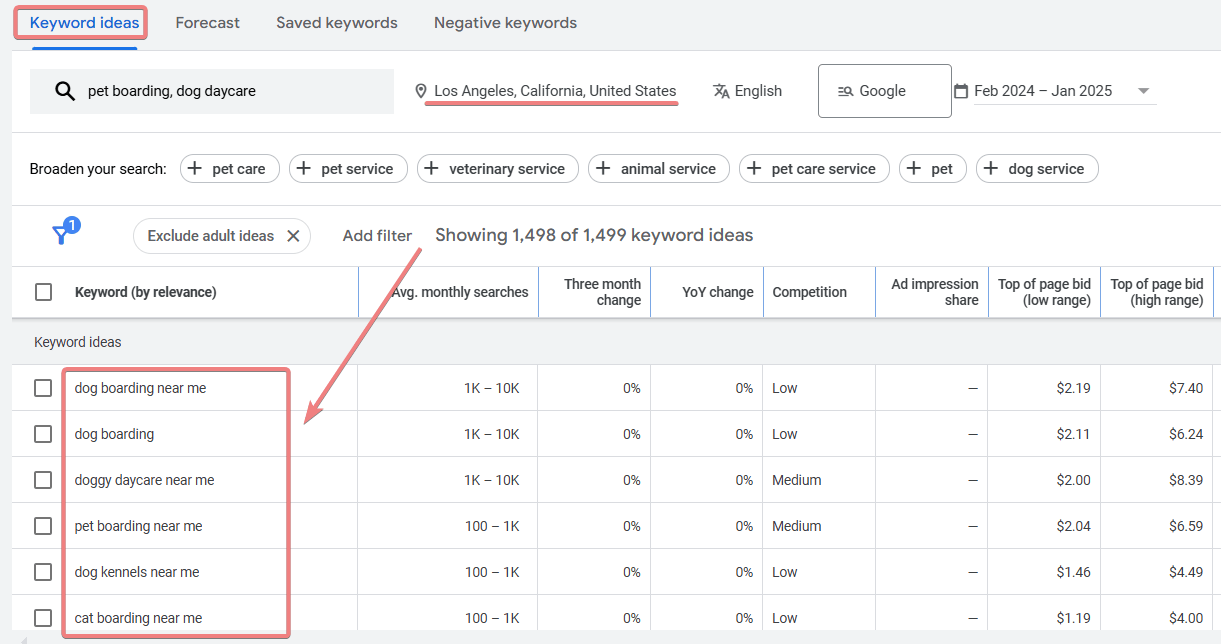
Task: Remove the Exclude adult ideas filter
Action: (293, 236)
